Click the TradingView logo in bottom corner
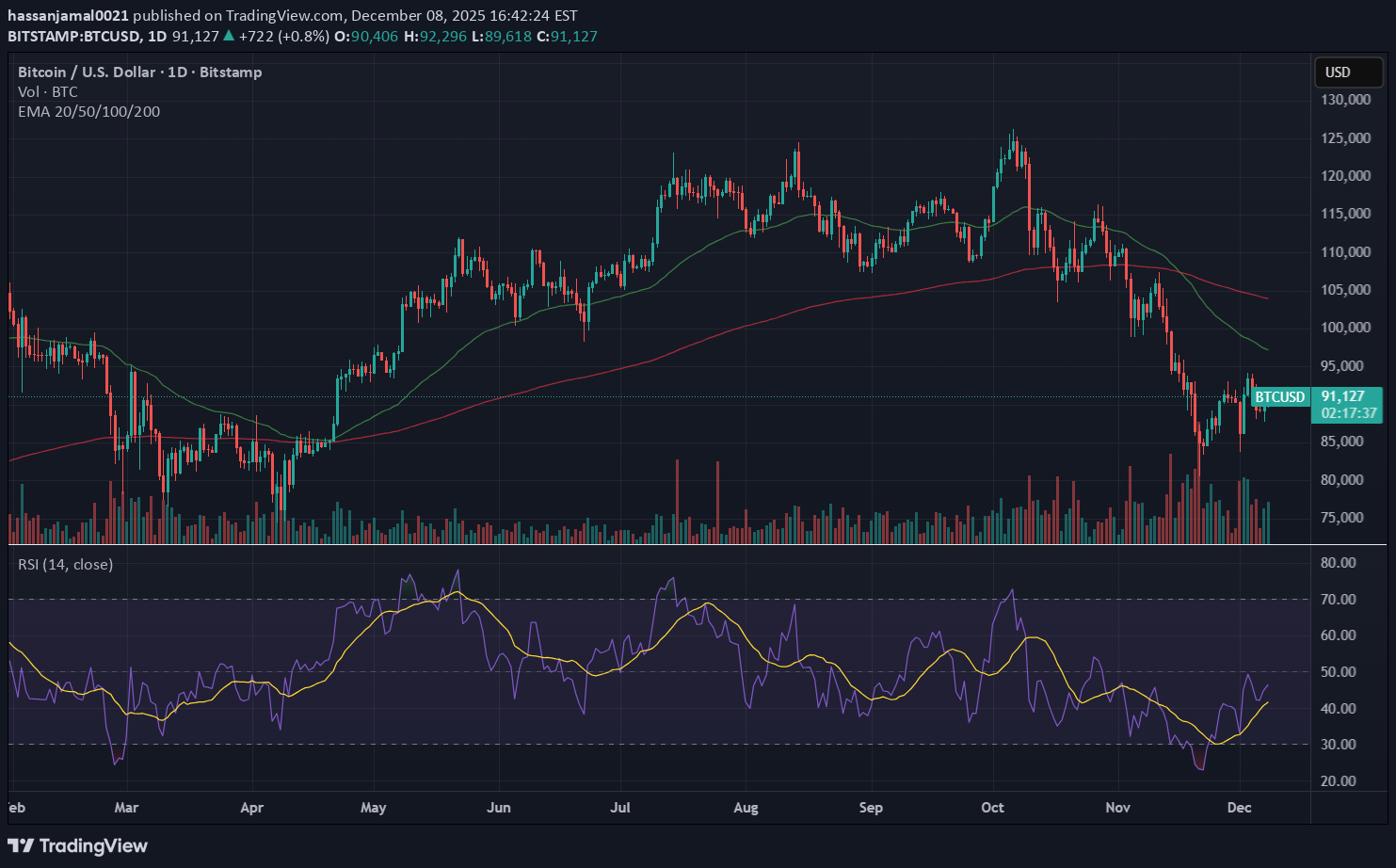The width and height of the screenshot is (1396, 868). 78,845
